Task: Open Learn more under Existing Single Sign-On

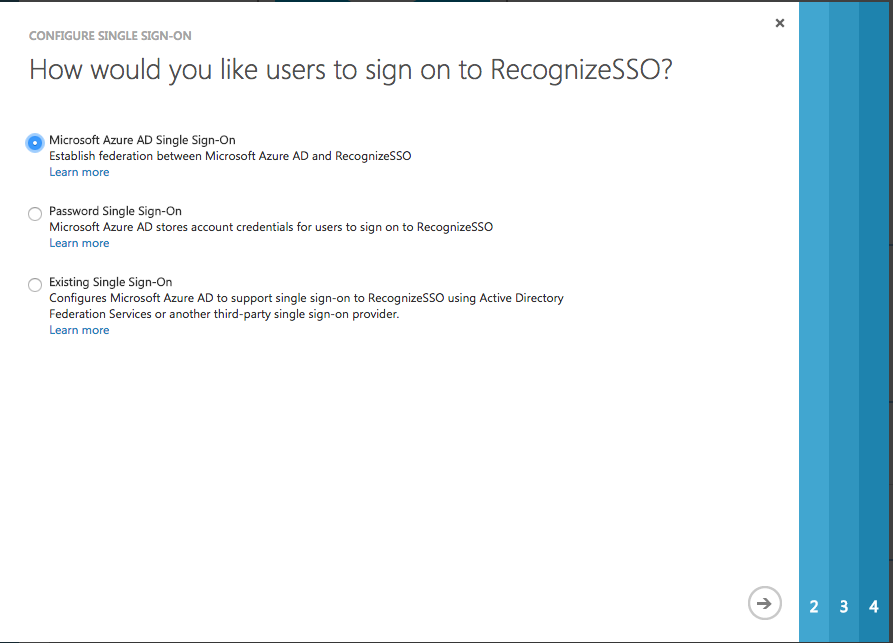Action: tap(79, 330)
